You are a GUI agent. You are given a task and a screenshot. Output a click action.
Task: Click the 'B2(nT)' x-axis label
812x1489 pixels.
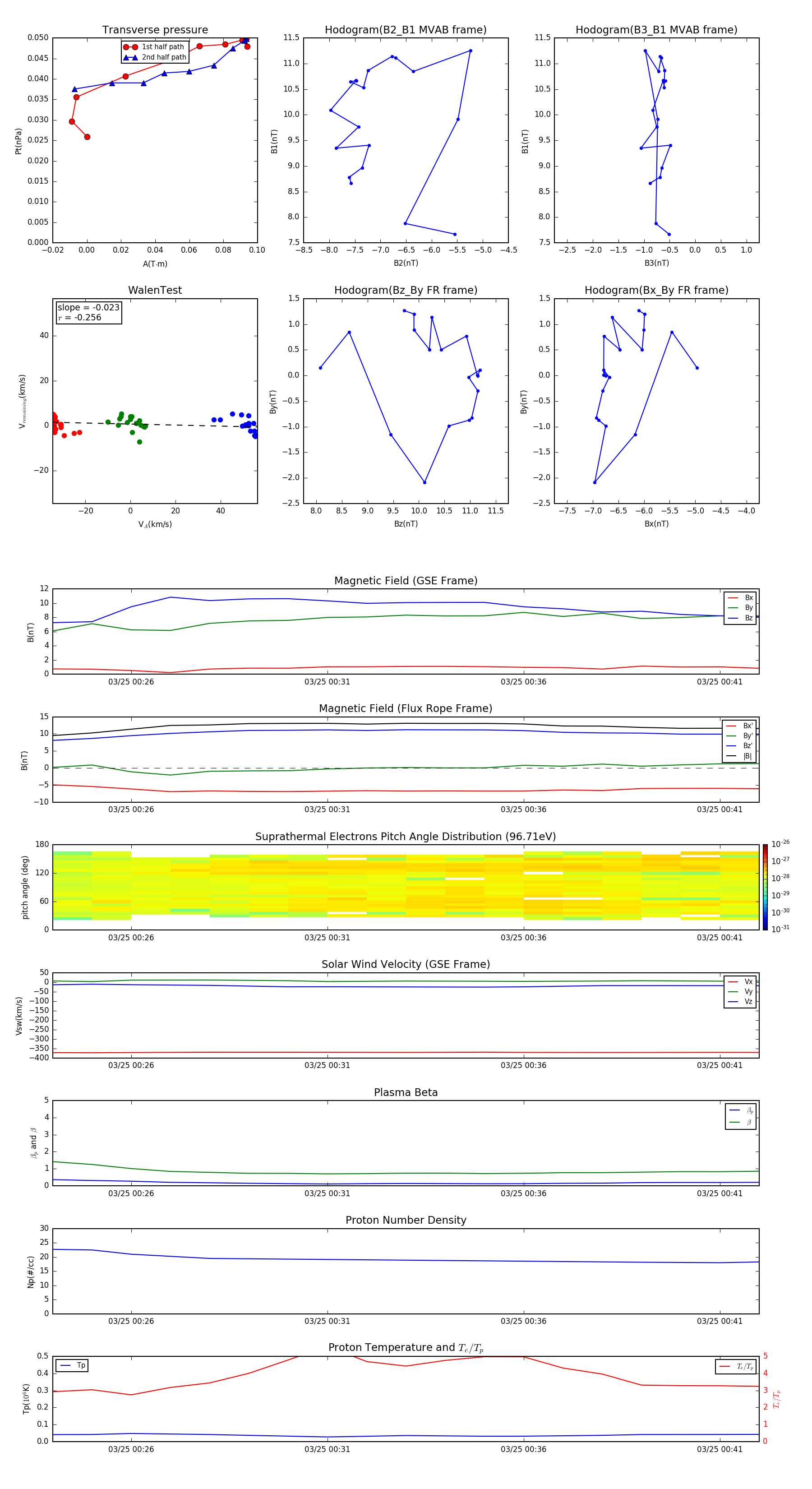(x=406, y=264)
